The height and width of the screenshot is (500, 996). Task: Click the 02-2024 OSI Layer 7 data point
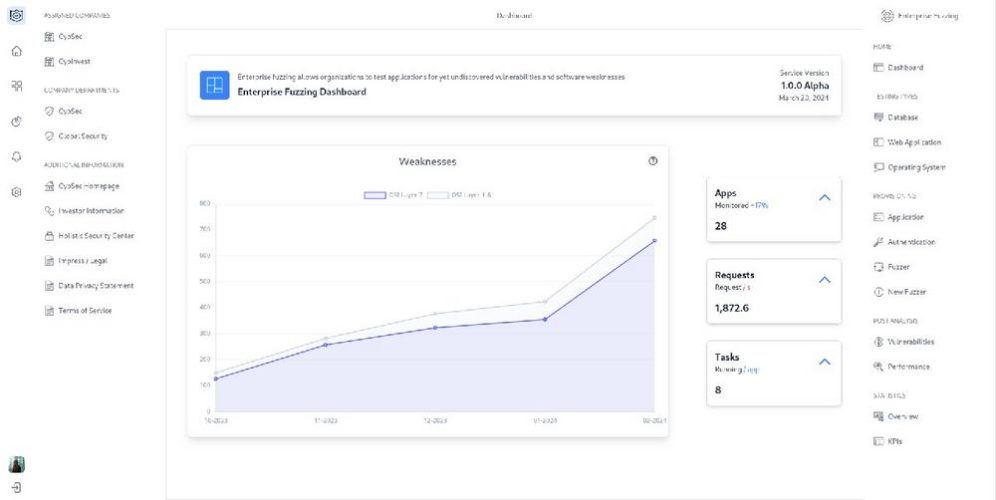655,240
